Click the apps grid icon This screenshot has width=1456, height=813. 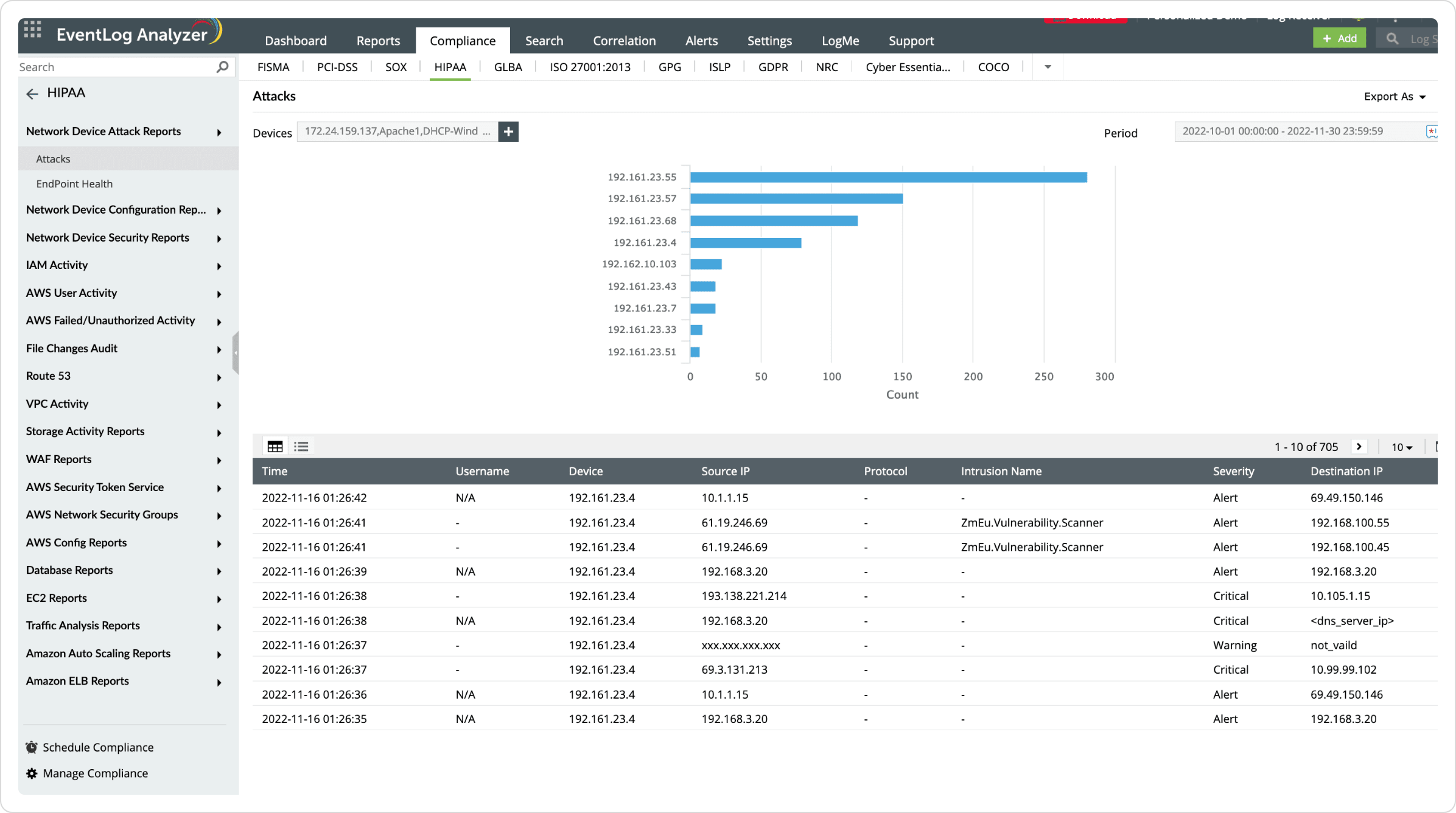(32, 30)
